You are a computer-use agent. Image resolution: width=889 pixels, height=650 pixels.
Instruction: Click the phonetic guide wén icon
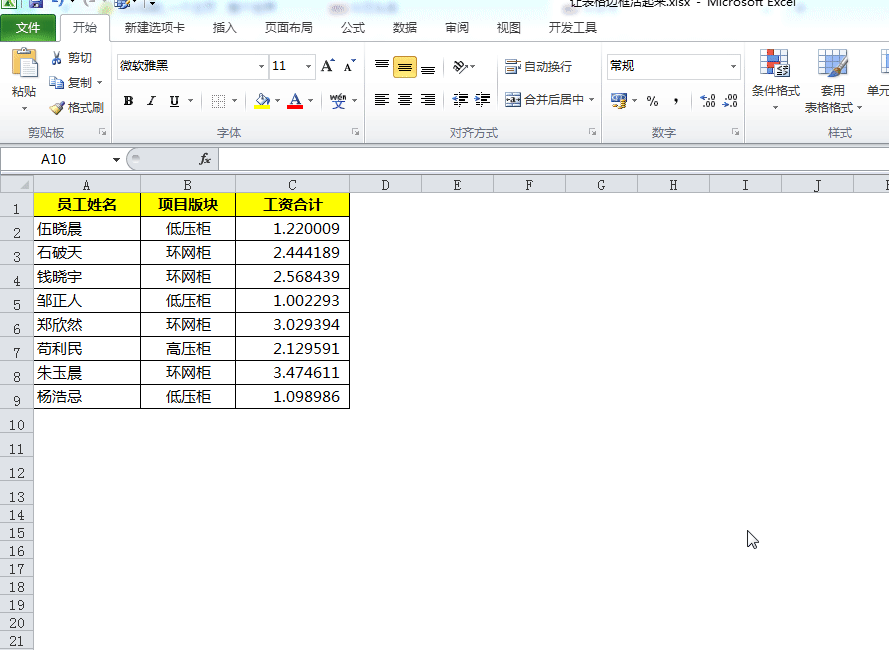tap(338, 101)
